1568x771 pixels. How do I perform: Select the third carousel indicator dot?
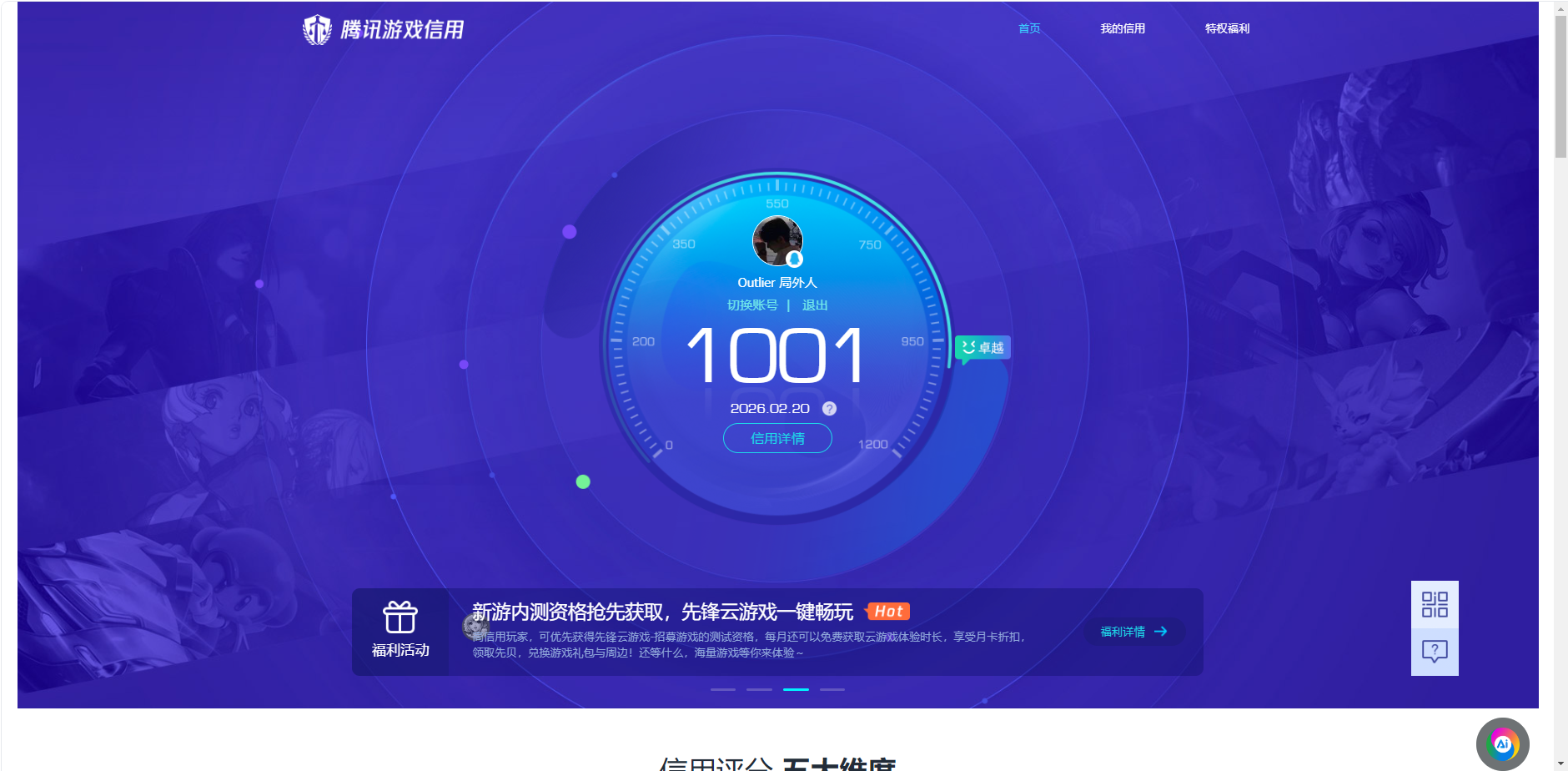(x=797, y=689)
